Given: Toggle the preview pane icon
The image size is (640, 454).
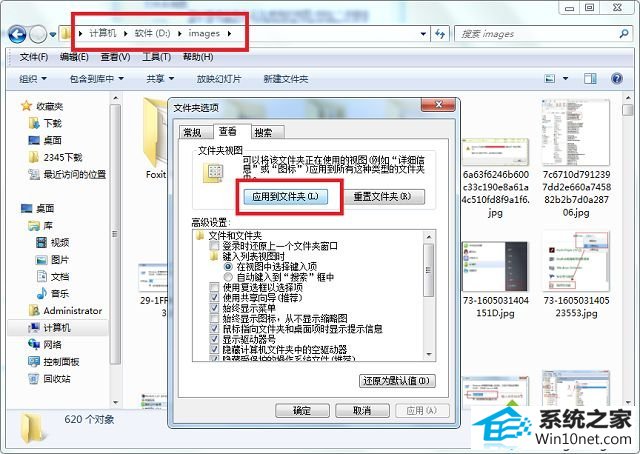Looking at the screenshot, I should 590,78.
